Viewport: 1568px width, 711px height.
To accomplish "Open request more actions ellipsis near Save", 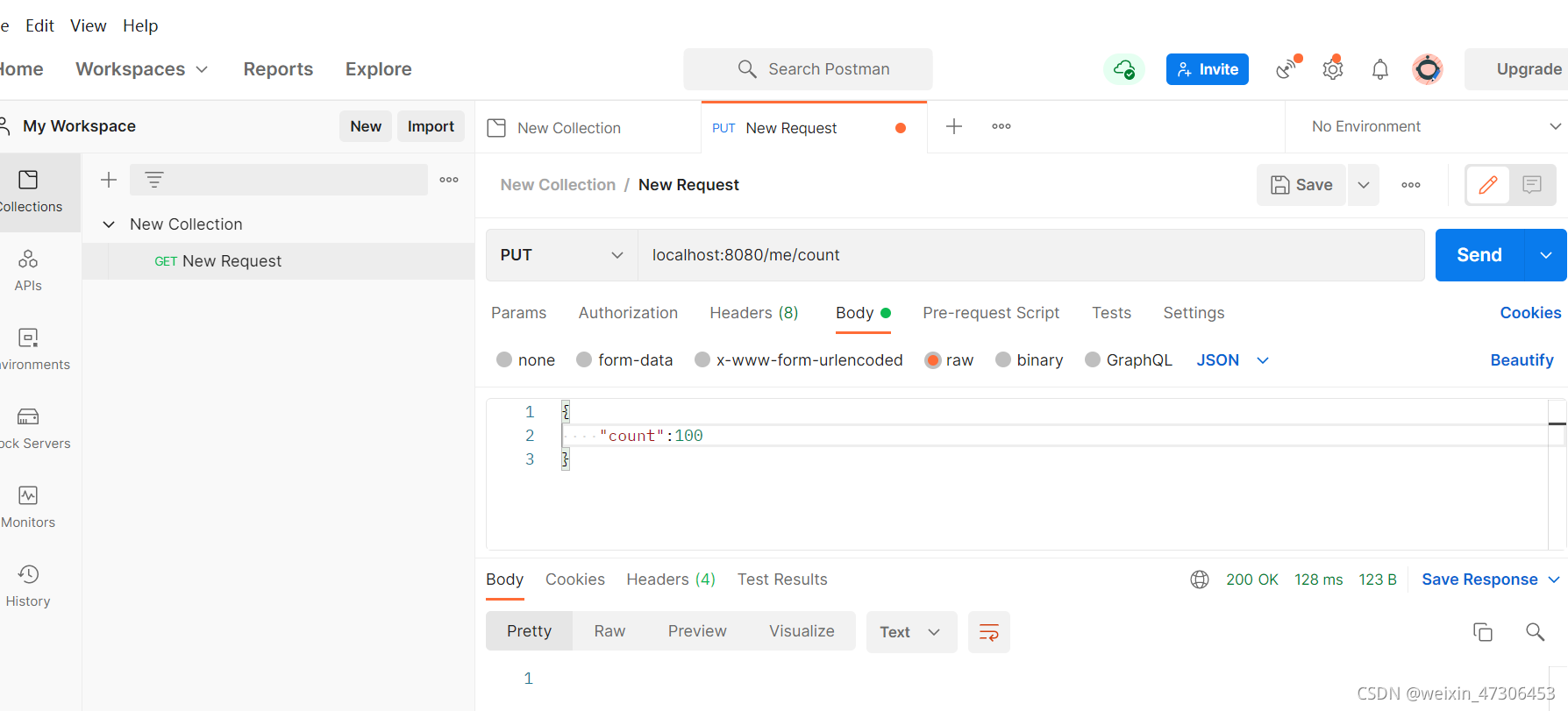I will (x=1411, y=185).
